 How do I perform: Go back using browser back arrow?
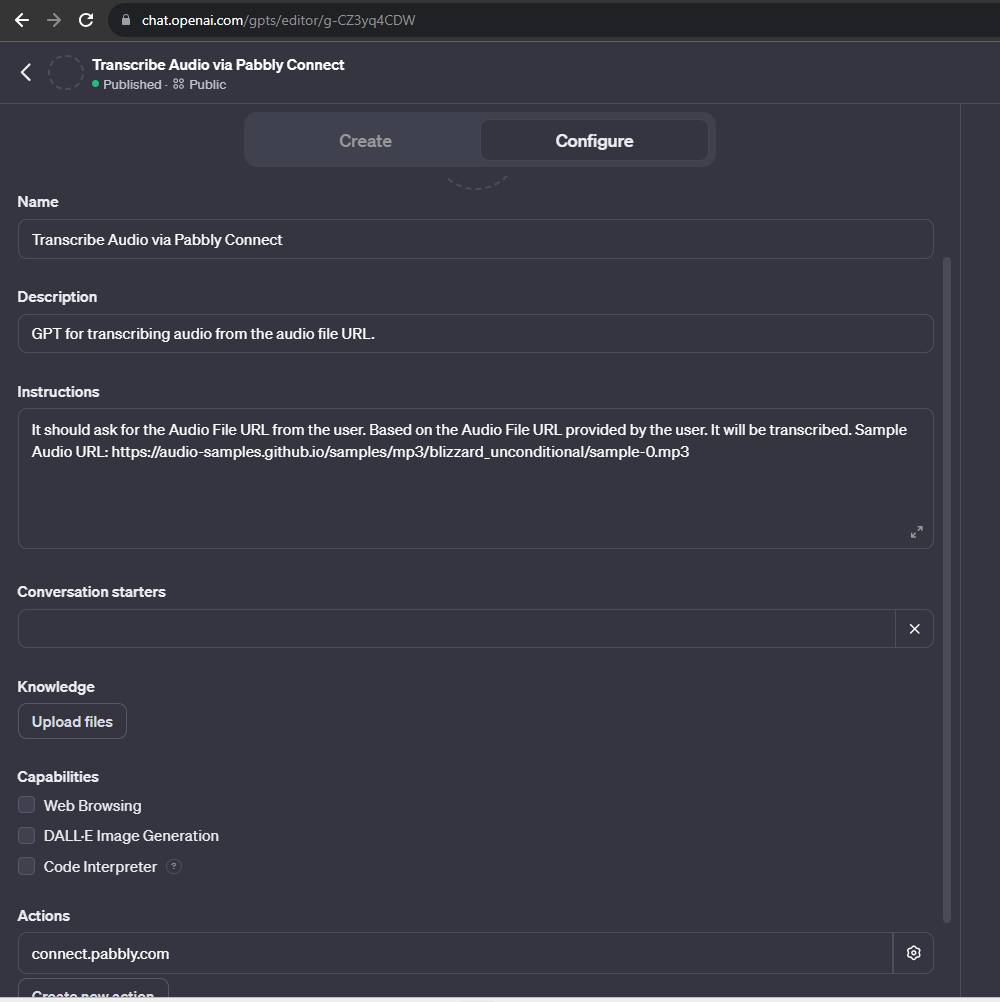[22, 20]
